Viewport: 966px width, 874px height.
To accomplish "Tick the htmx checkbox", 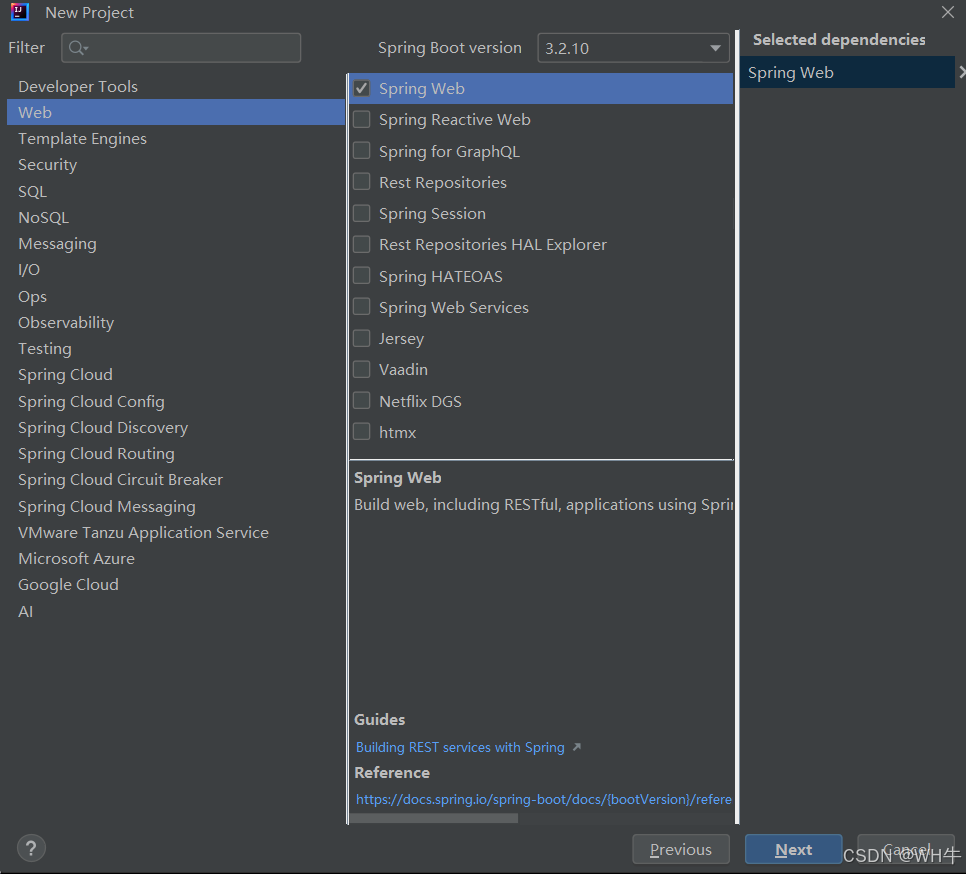I will pyautogui.click(x=362, y=432).
